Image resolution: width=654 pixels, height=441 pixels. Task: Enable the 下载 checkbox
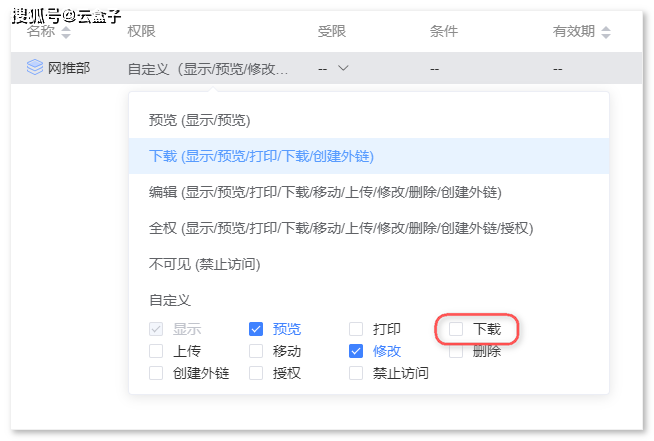(456, 329)
